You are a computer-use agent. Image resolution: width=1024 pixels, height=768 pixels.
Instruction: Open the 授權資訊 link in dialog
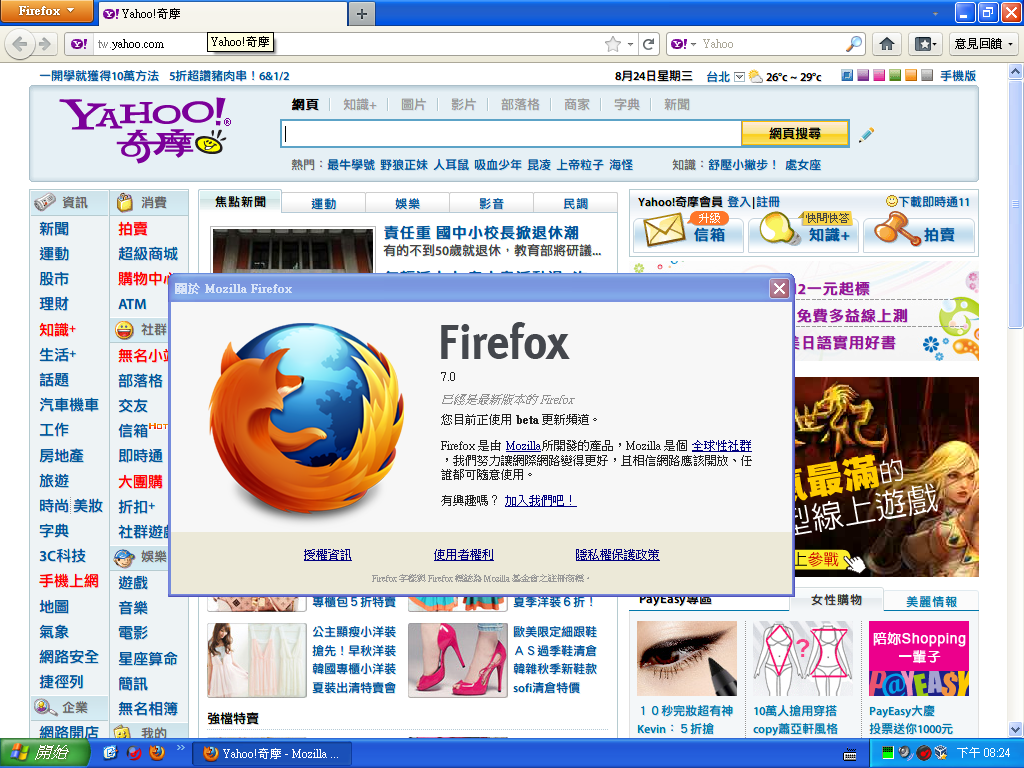coord(327,554)
